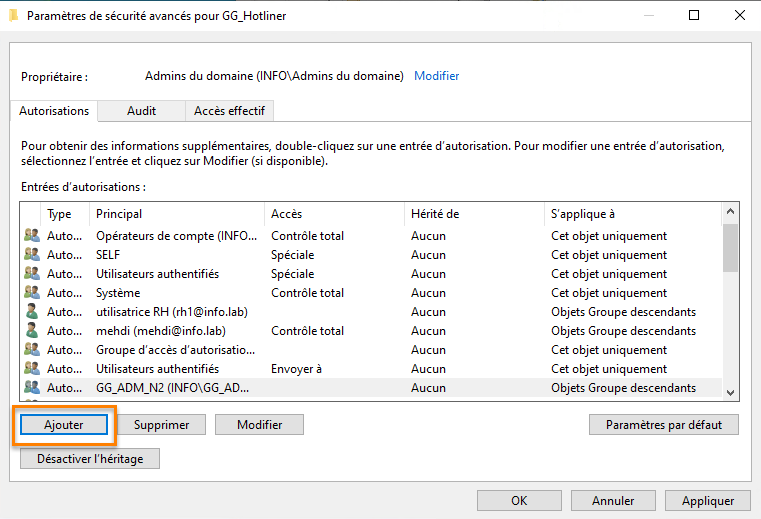Click the Appliquer button
761x519 pixels.
(x=708, y=501)
